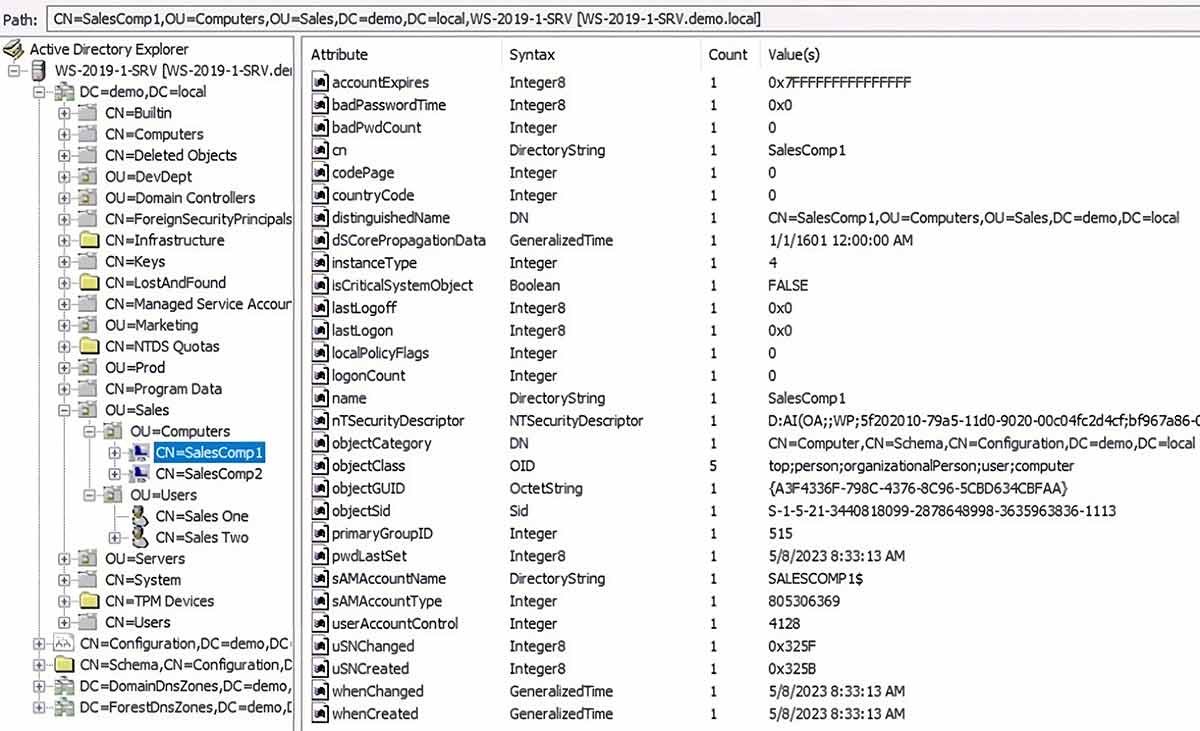The height and width of the screenshot is (731, 1200).
Task: Select CN=Users at the domain level
Action: point(138,623)
